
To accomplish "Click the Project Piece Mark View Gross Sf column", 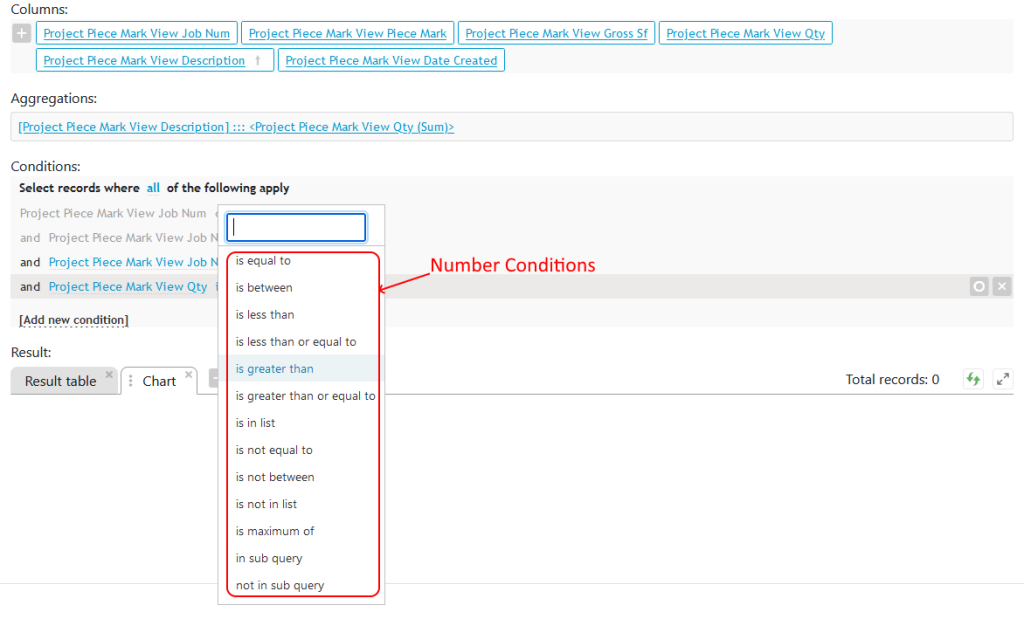I will pos(556,32).
